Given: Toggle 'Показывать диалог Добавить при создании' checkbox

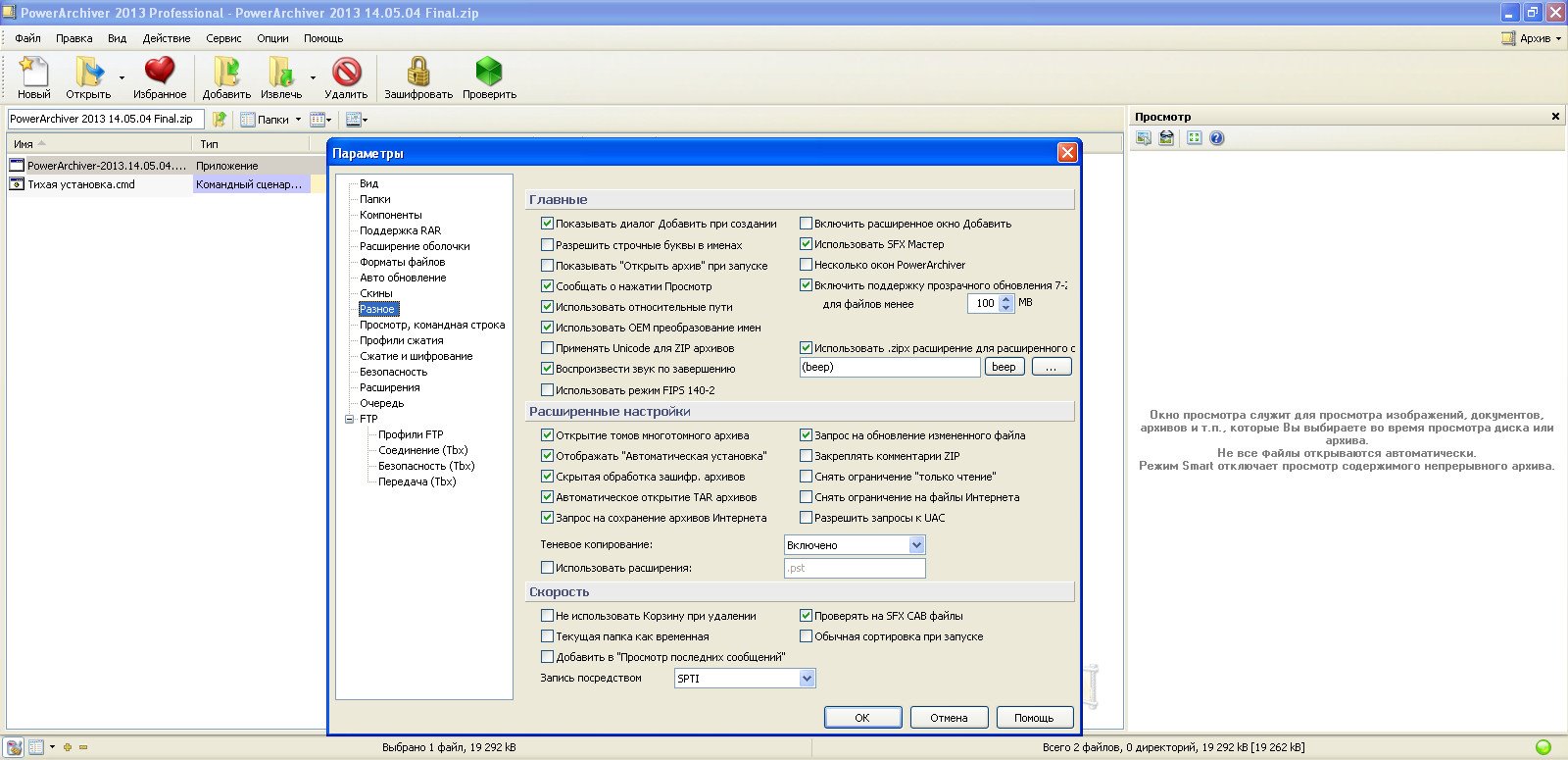Looking at the screenshot, I should pyautogui.click(x=548, y=224).
